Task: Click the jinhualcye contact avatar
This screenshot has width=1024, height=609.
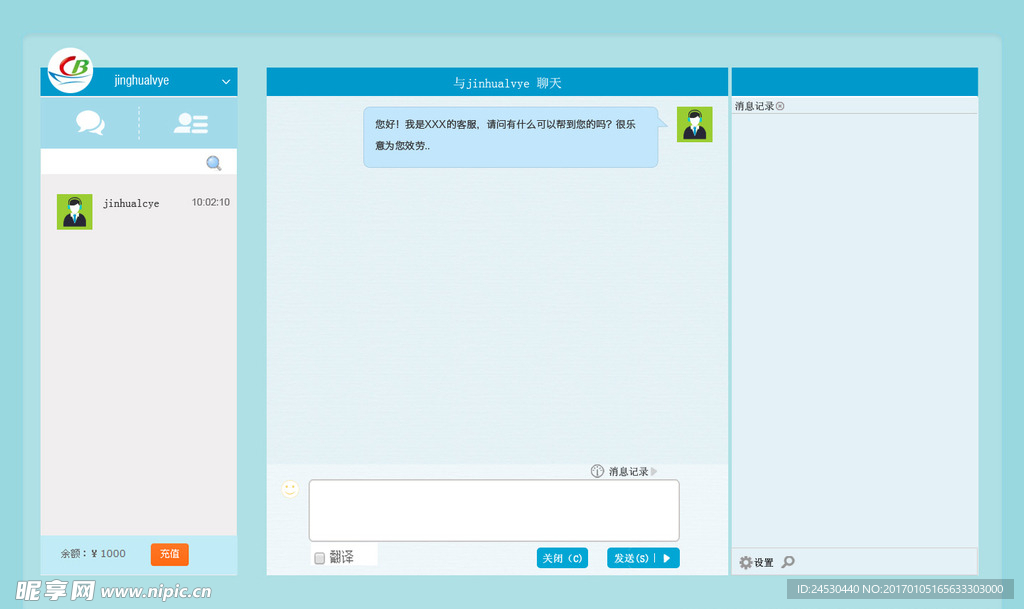Action: pos(75,211)
